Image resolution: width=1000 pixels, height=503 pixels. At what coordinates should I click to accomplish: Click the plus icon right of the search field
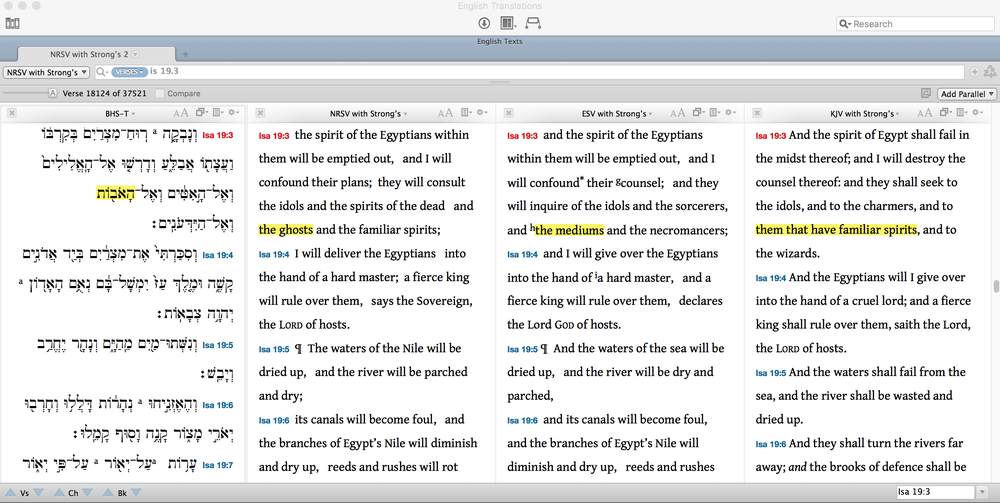[x=974, y=72]
